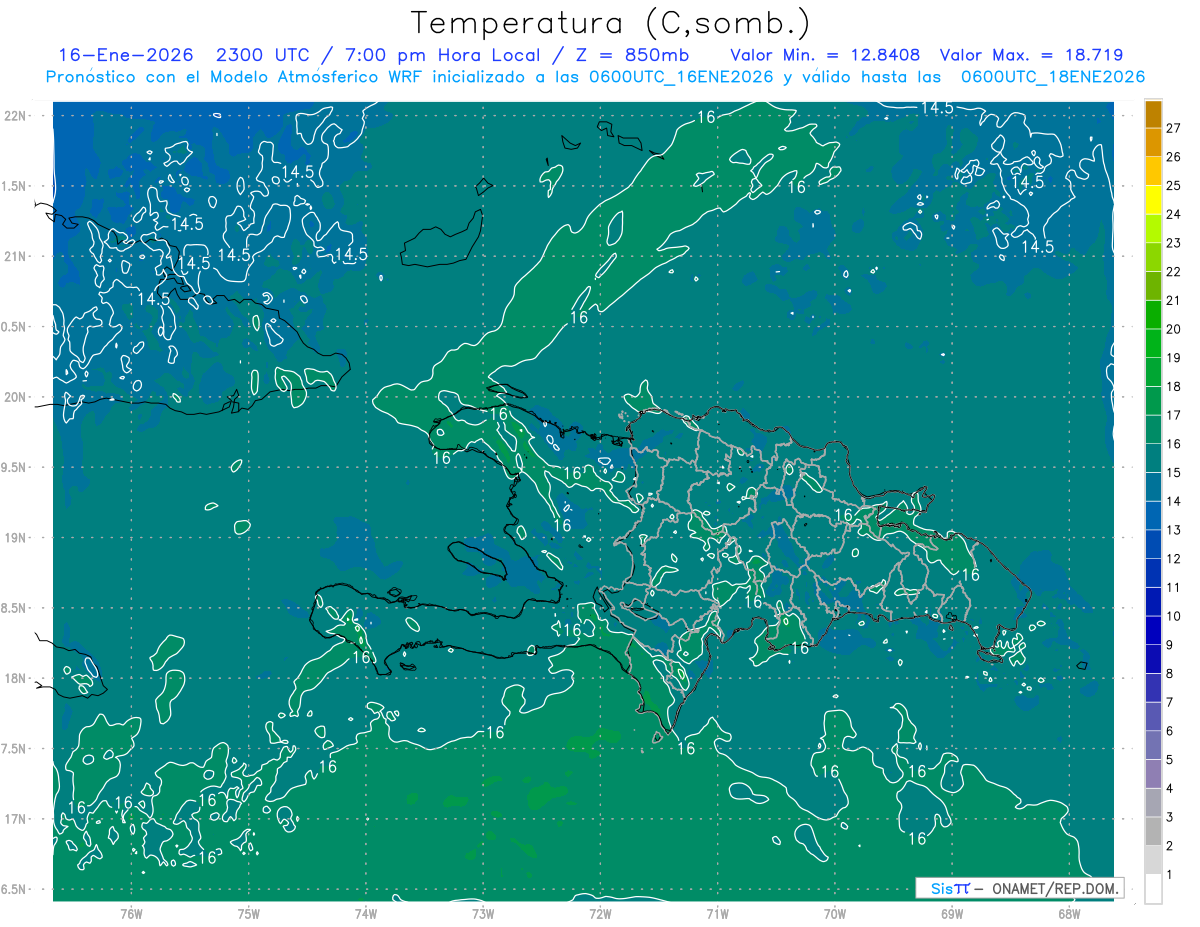Click the "7.5N" latitude axis label
The height and width of the screenshot is (927, 1200).
pyautogui.click(x=13, y=749)
